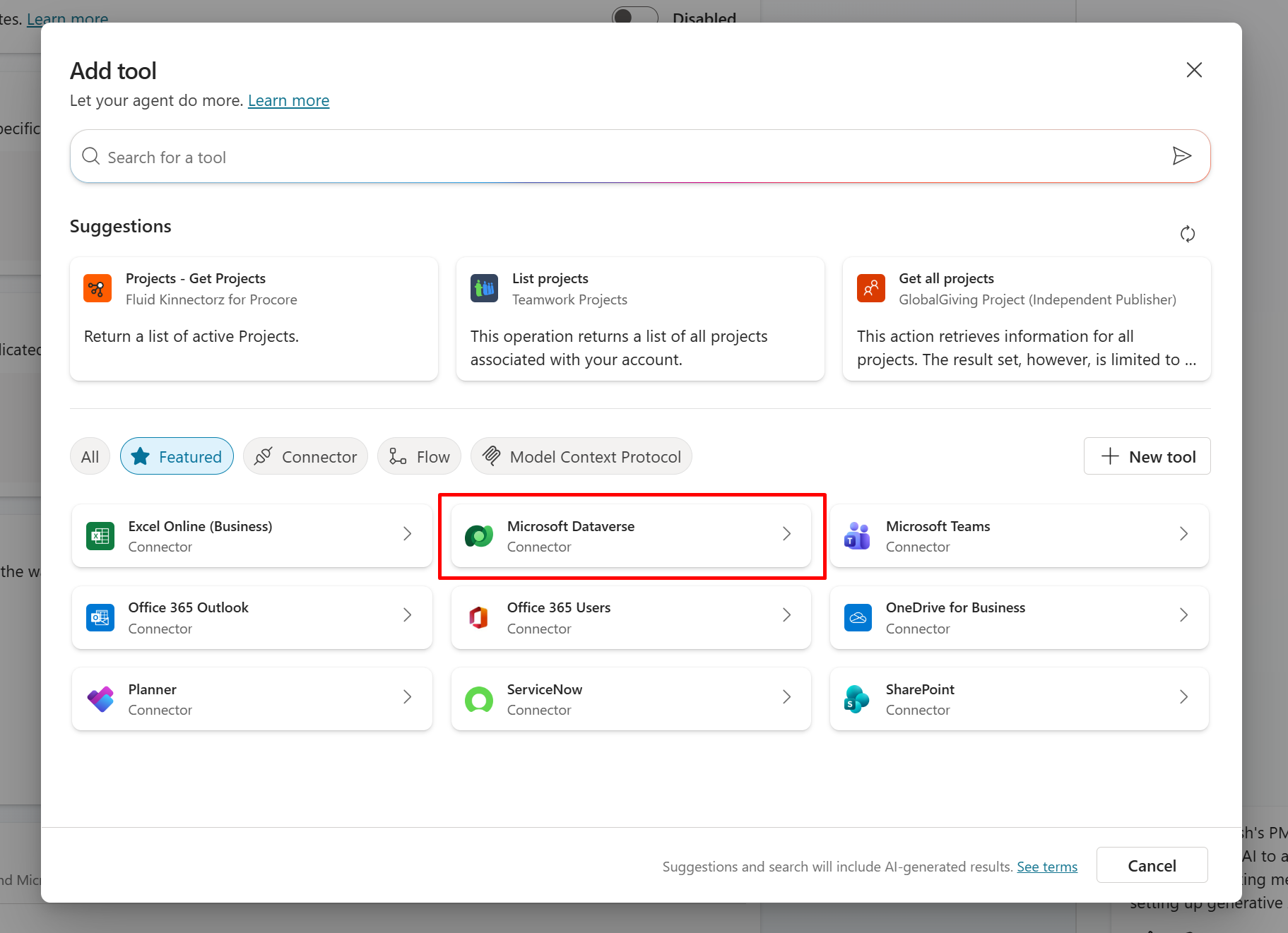Select the Flow filter tab
Image resolution: width=1288 pixels, height=933 pixels.
pos(419,456)
